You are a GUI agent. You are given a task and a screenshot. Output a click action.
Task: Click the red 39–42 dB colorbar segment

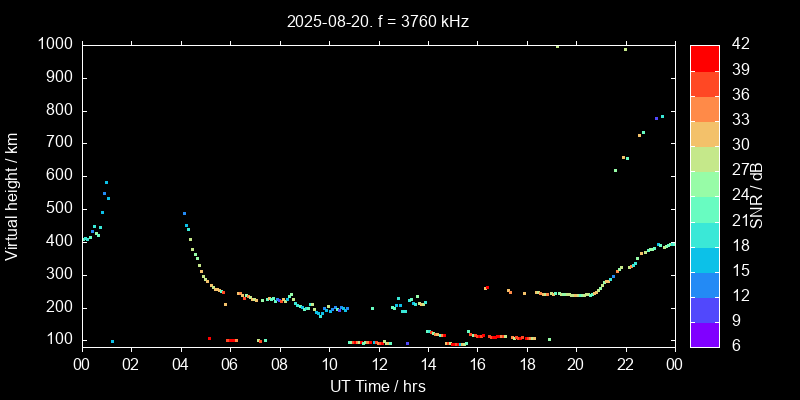(704, 58)
